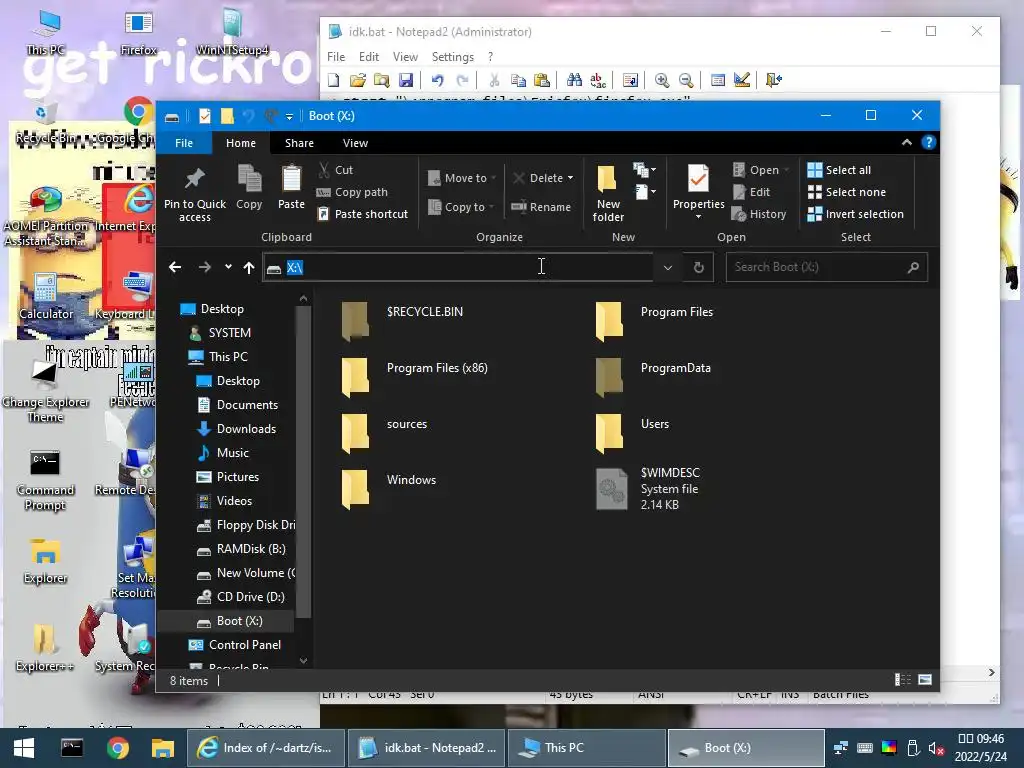Click Notepad2 Undo toolbar icon
This screenshot has height=768, width=1024.
coord(438,80)
